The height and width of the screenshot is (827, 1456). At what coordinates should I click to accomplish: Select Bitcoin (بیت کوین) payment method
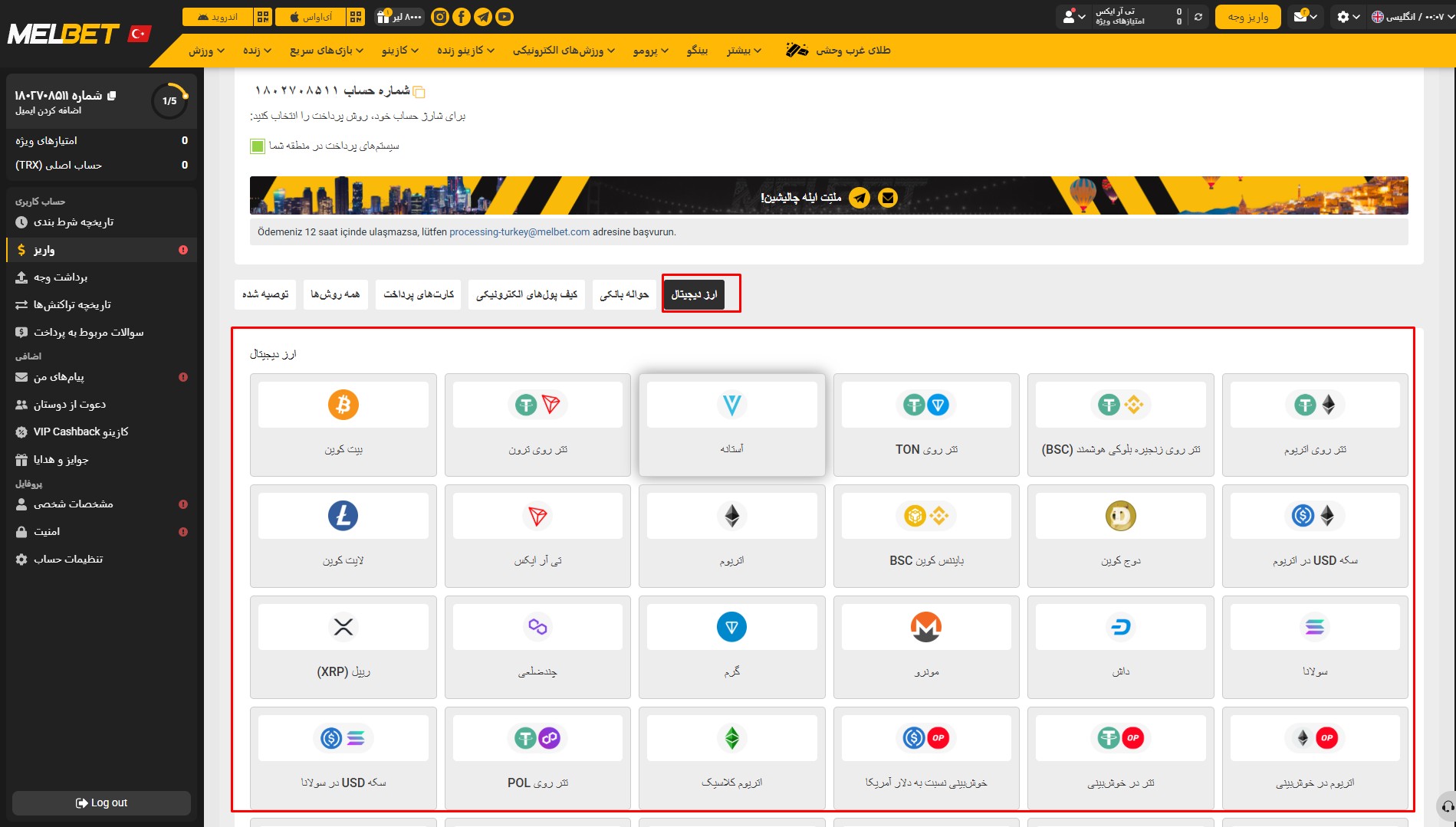coord(343,425)
